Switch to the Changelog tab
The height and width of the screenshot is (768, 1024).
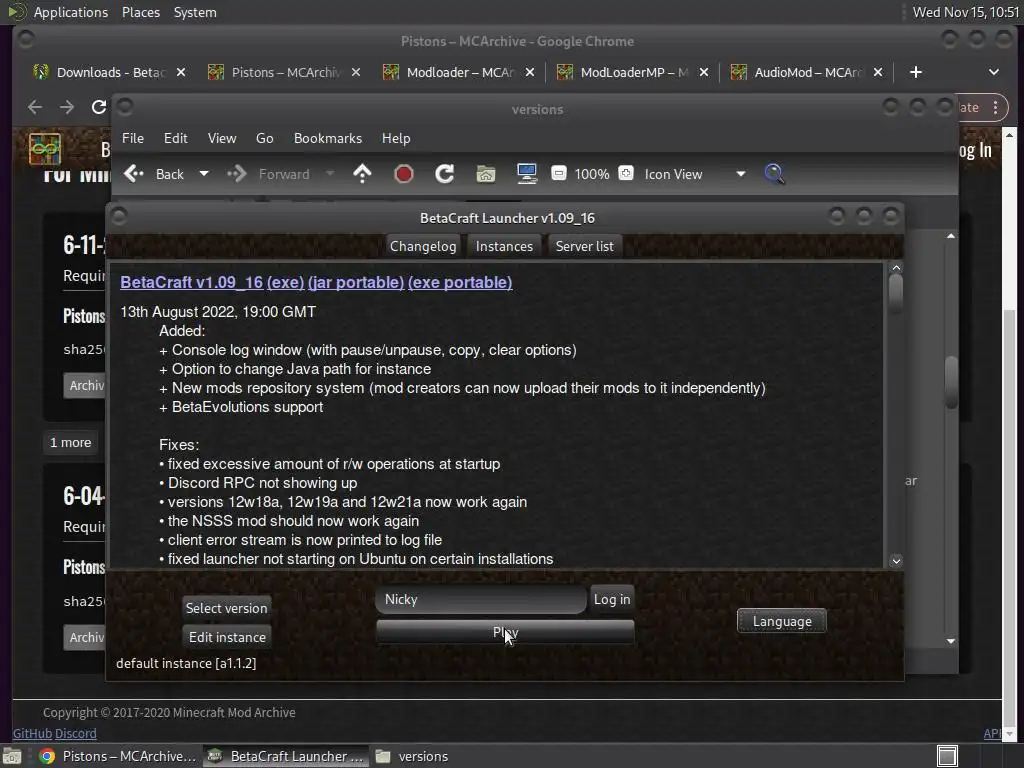tap(423, 246)
